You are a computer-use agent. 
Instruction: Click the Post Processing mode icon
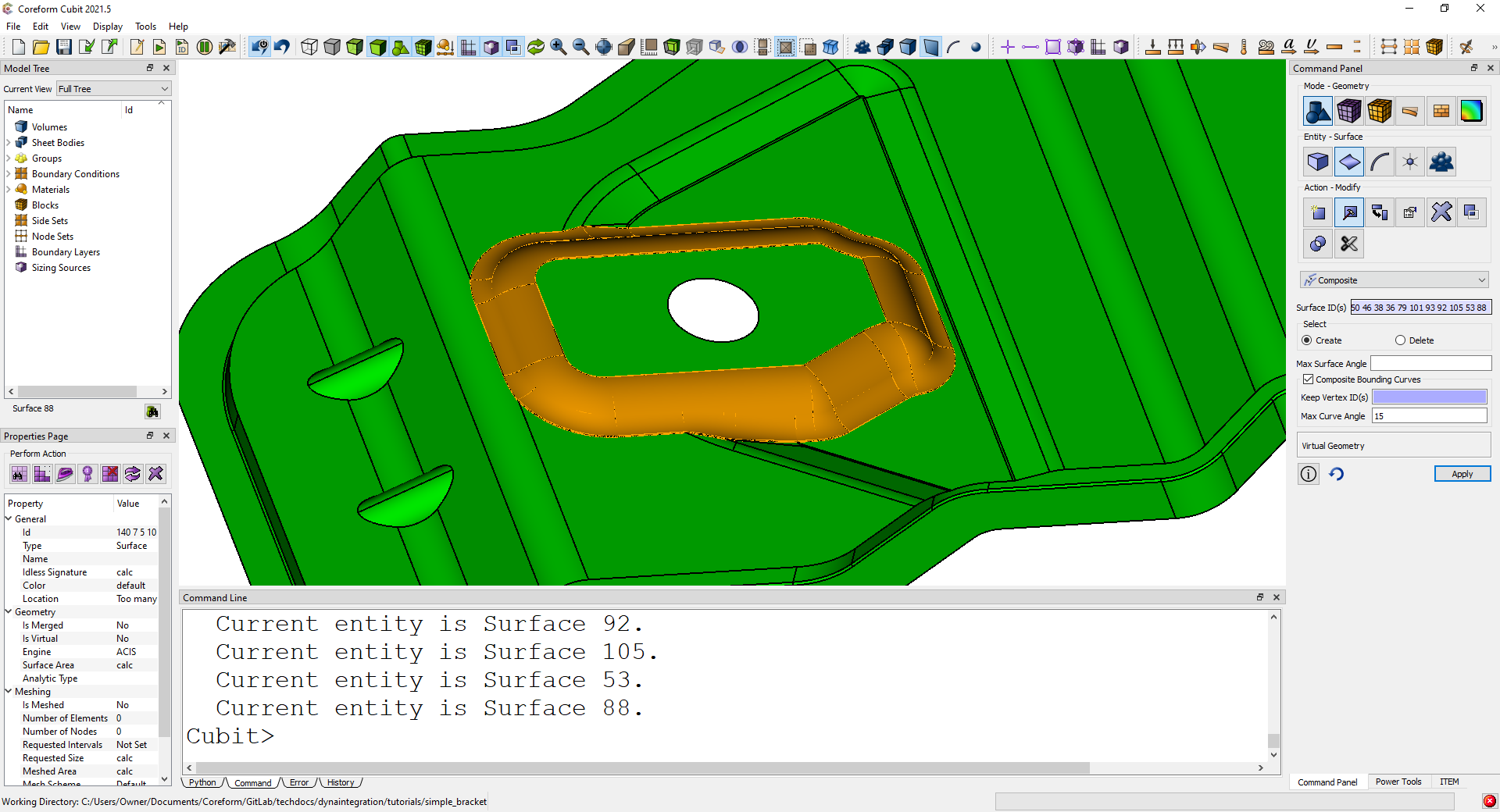click(1471, 112)
